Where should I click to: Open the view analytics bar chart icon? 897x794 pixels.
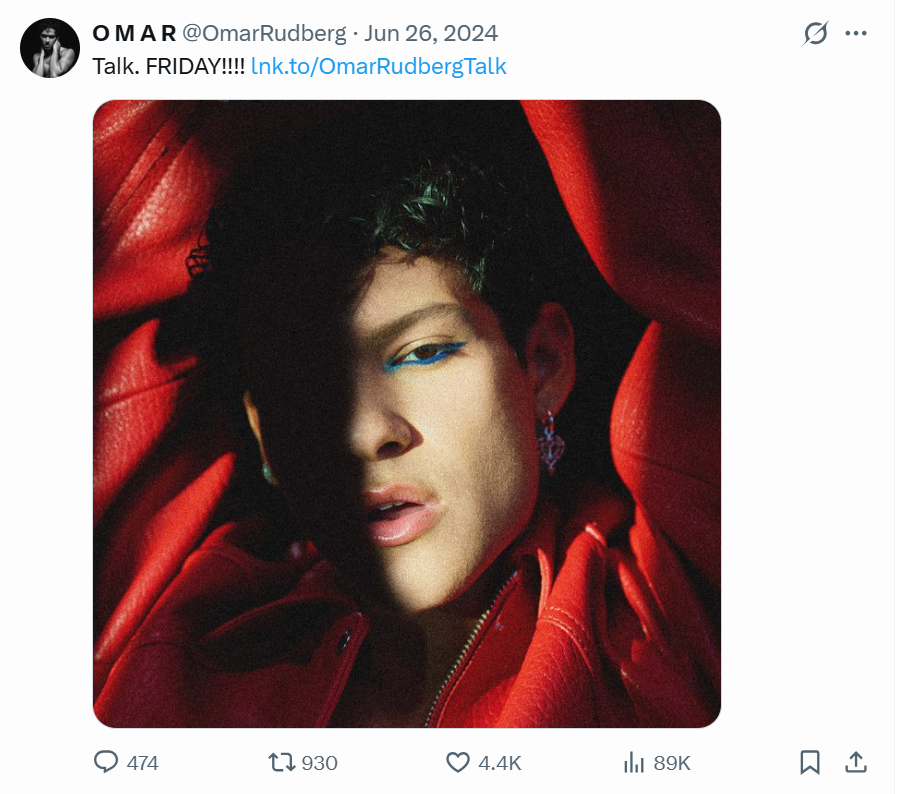(x=633, y=762)
